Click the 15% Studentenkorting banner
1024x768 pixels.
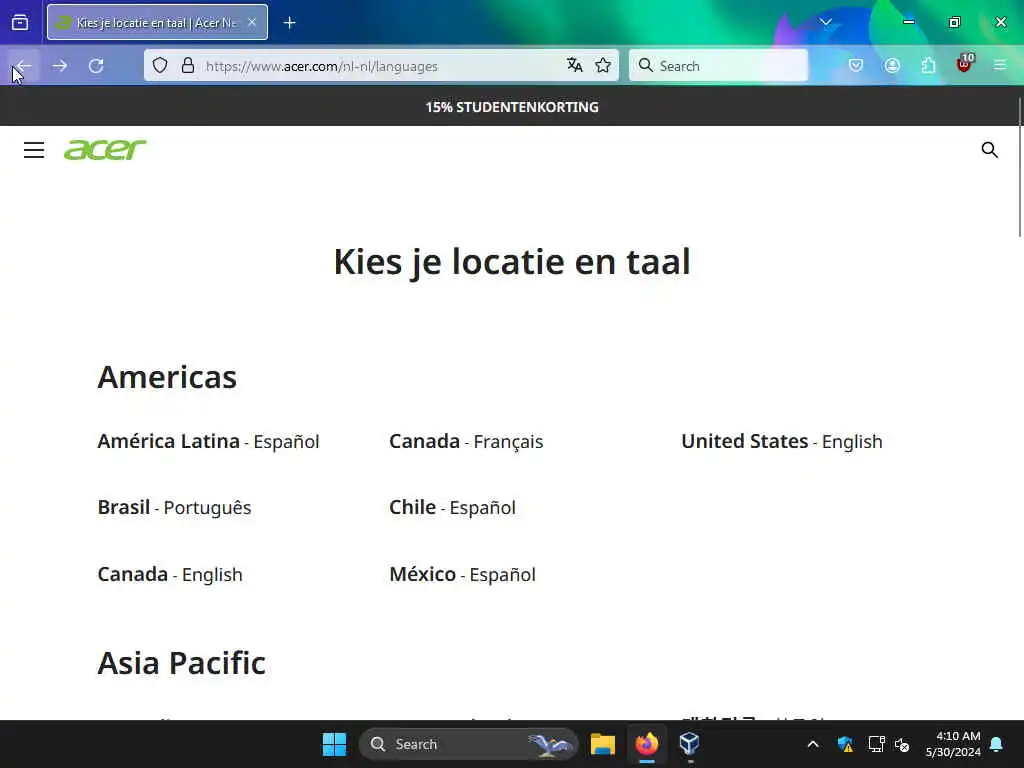click(x=512, y=107)
